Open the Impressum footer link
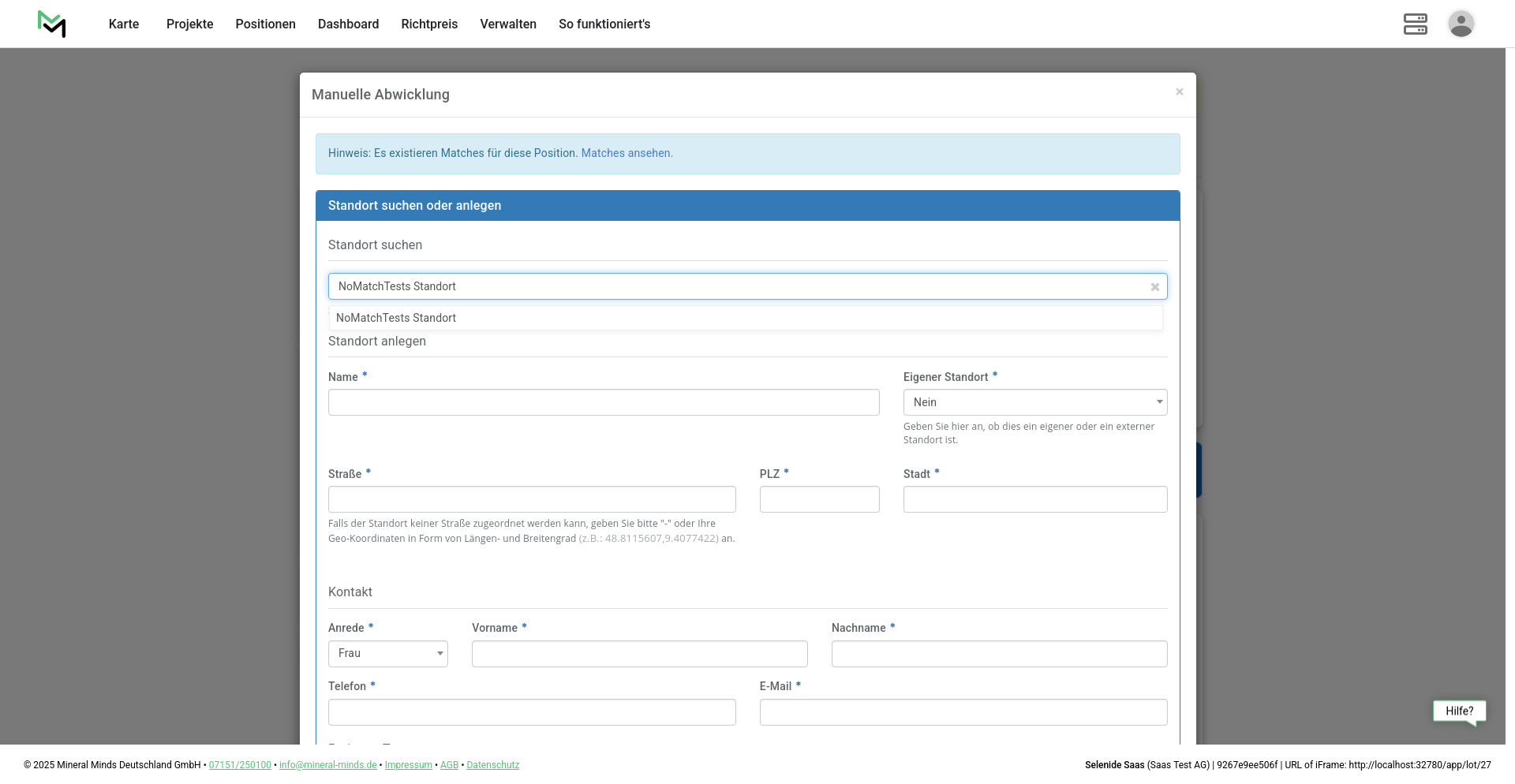The image size is (1515, 784). point(408,765)
